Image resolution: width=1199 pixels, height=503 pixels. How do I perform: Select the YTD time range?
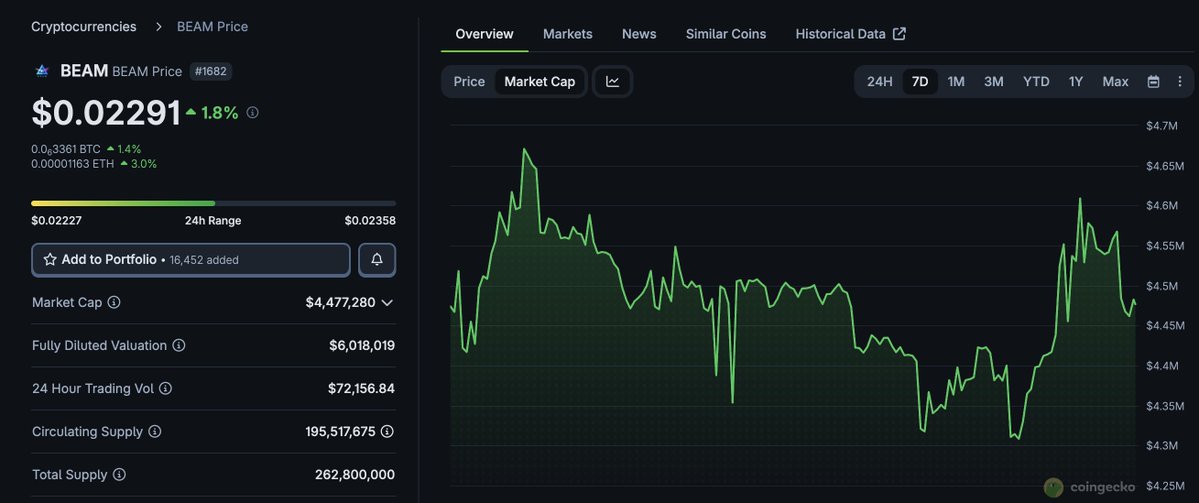coord(1036,82)
